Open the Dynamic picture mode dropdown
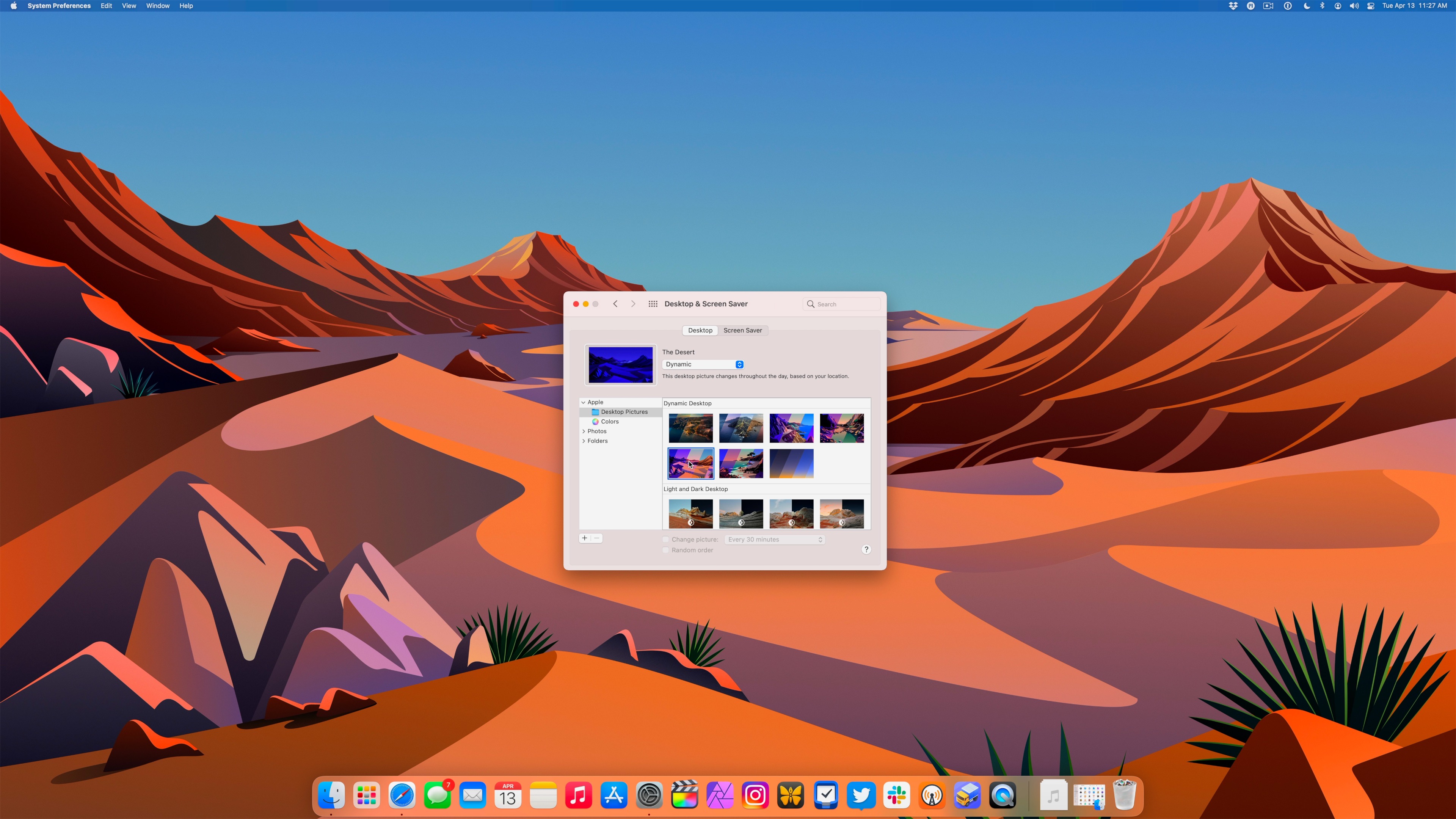Screen dimensions: 1456x819 (x=703, y=364)
